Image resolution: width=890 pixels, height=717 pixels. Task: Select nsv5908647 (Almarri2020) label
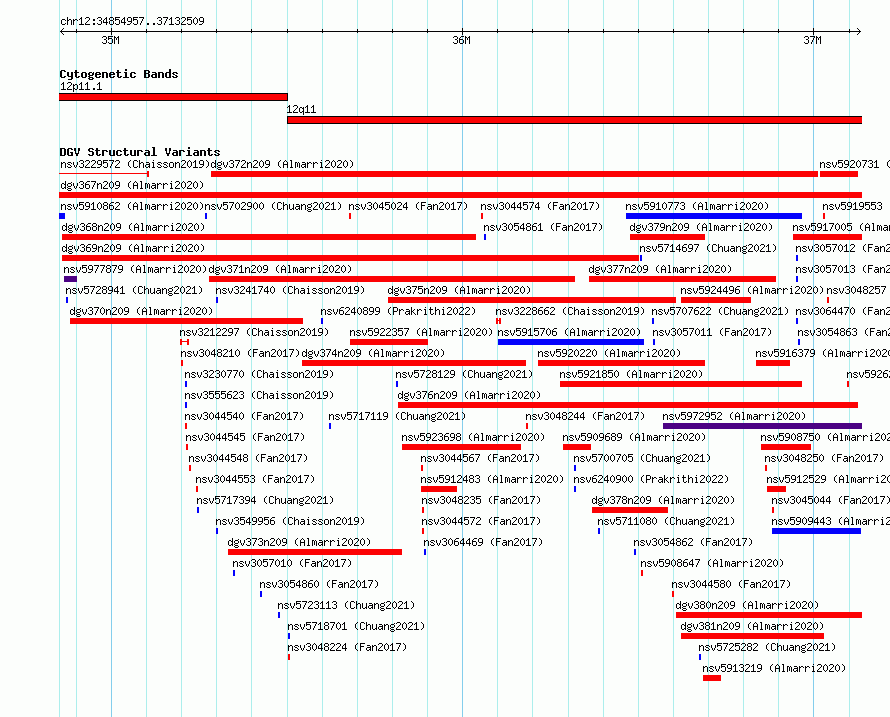(712, 563)
